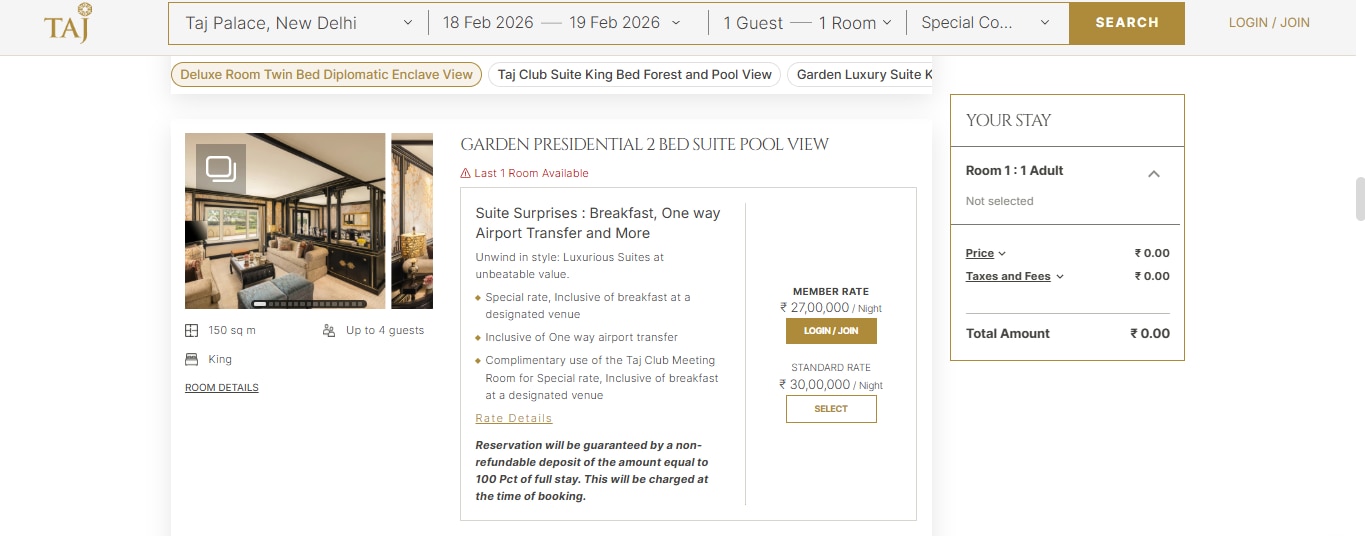Image resolution: width=1365 pixels, height=536 pixels.
Task: Click the next room photo thumbnail
Action: [412, 221]
